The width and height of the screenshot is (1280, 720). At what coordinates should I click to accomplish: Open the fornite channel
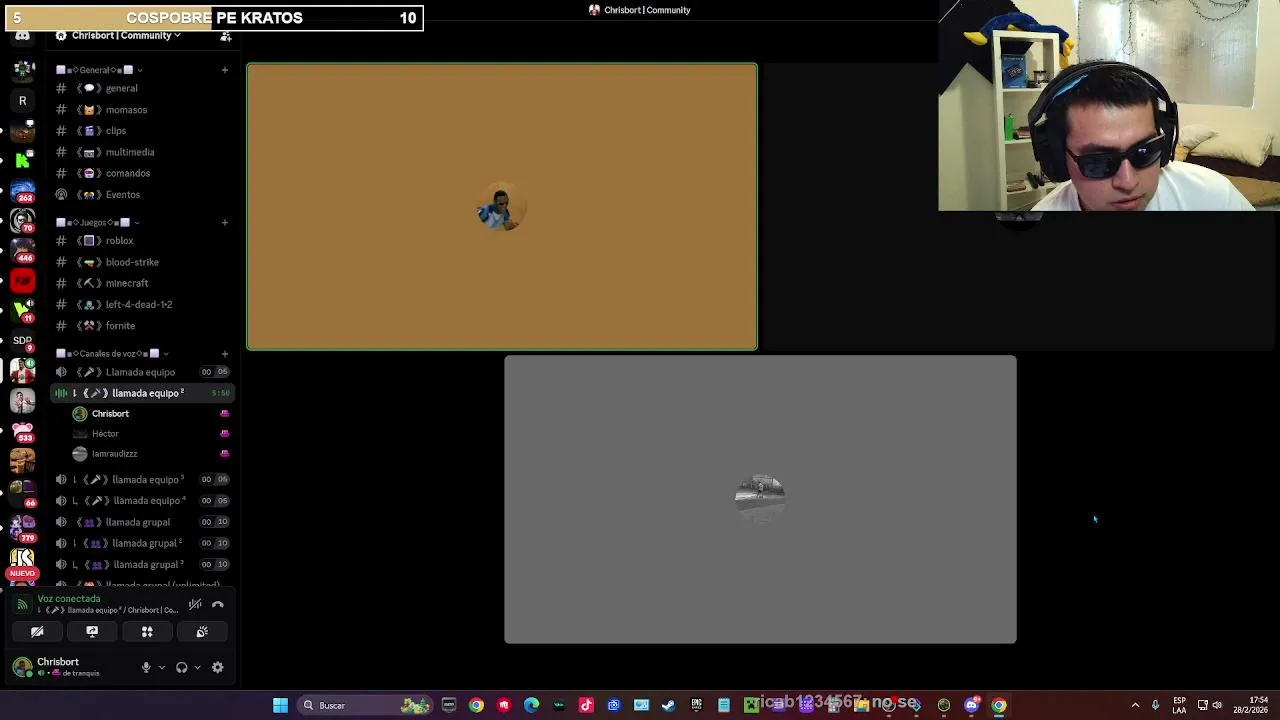click(143, 326)
